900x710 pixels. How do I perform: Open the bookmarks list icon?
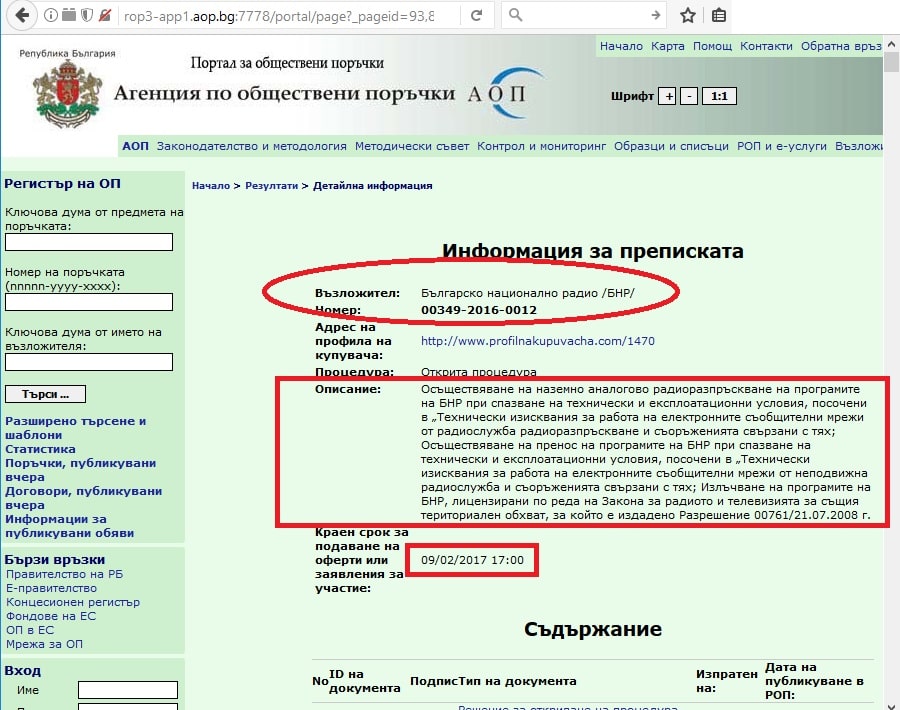click(x=719, y=15)
